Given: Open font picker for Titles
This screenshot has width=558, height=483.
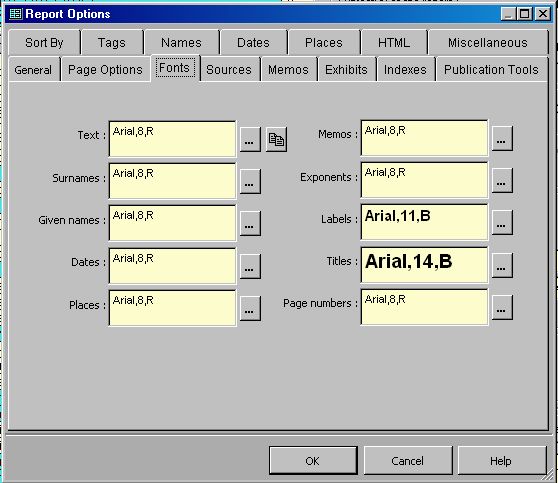Looking at the screenshot, I should click(x=502, y=265).
